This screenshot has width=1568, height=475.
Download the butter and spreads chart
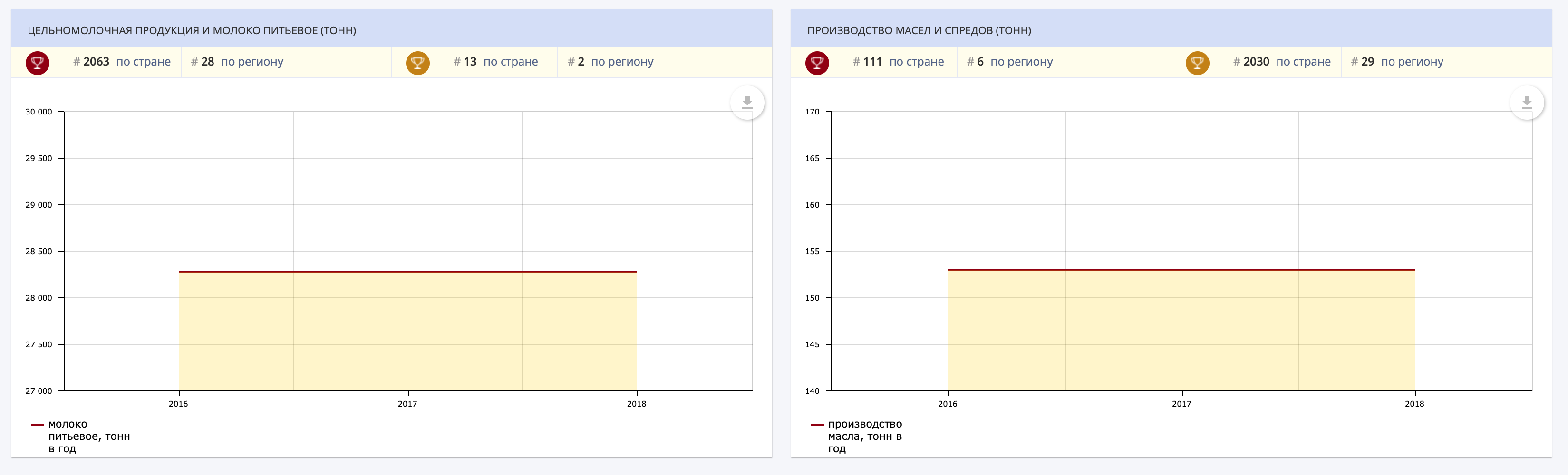click(1527, 103)
